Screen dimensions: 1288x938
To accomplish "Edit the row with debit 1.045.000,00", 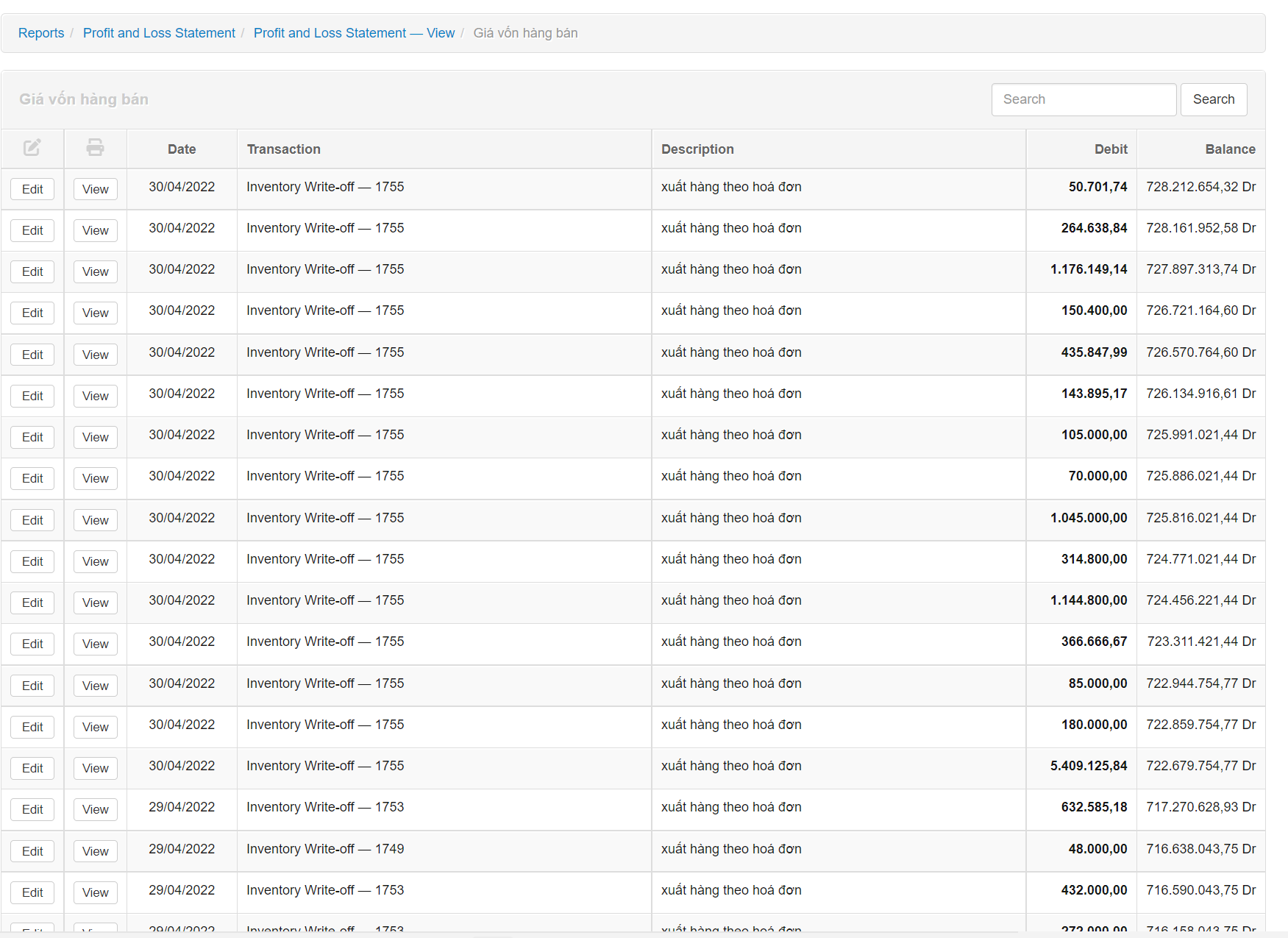I will click(32, 520).
